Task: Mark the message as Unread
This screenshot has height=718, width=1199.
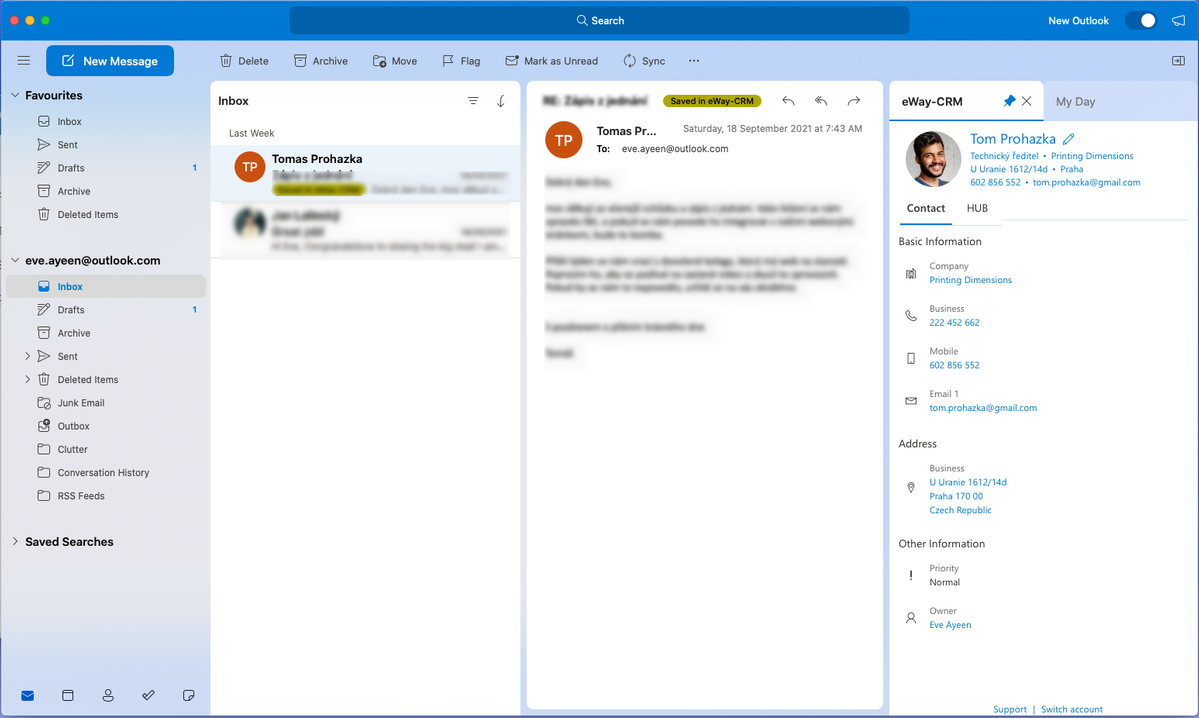Action: point(551,61)
